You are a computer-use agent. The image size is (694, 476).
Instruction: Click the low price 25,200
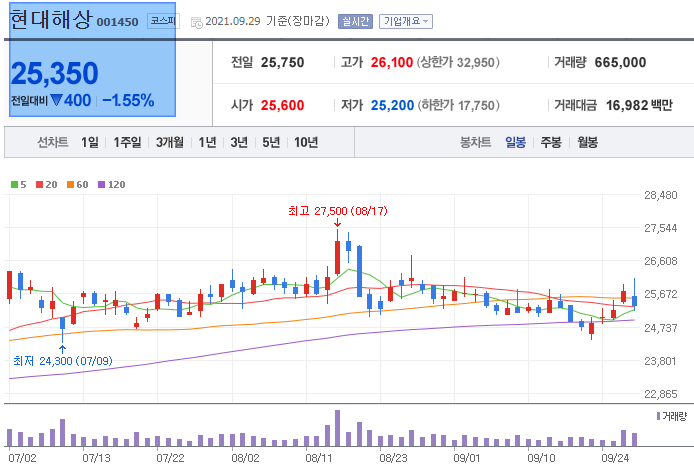pos(392,105)
